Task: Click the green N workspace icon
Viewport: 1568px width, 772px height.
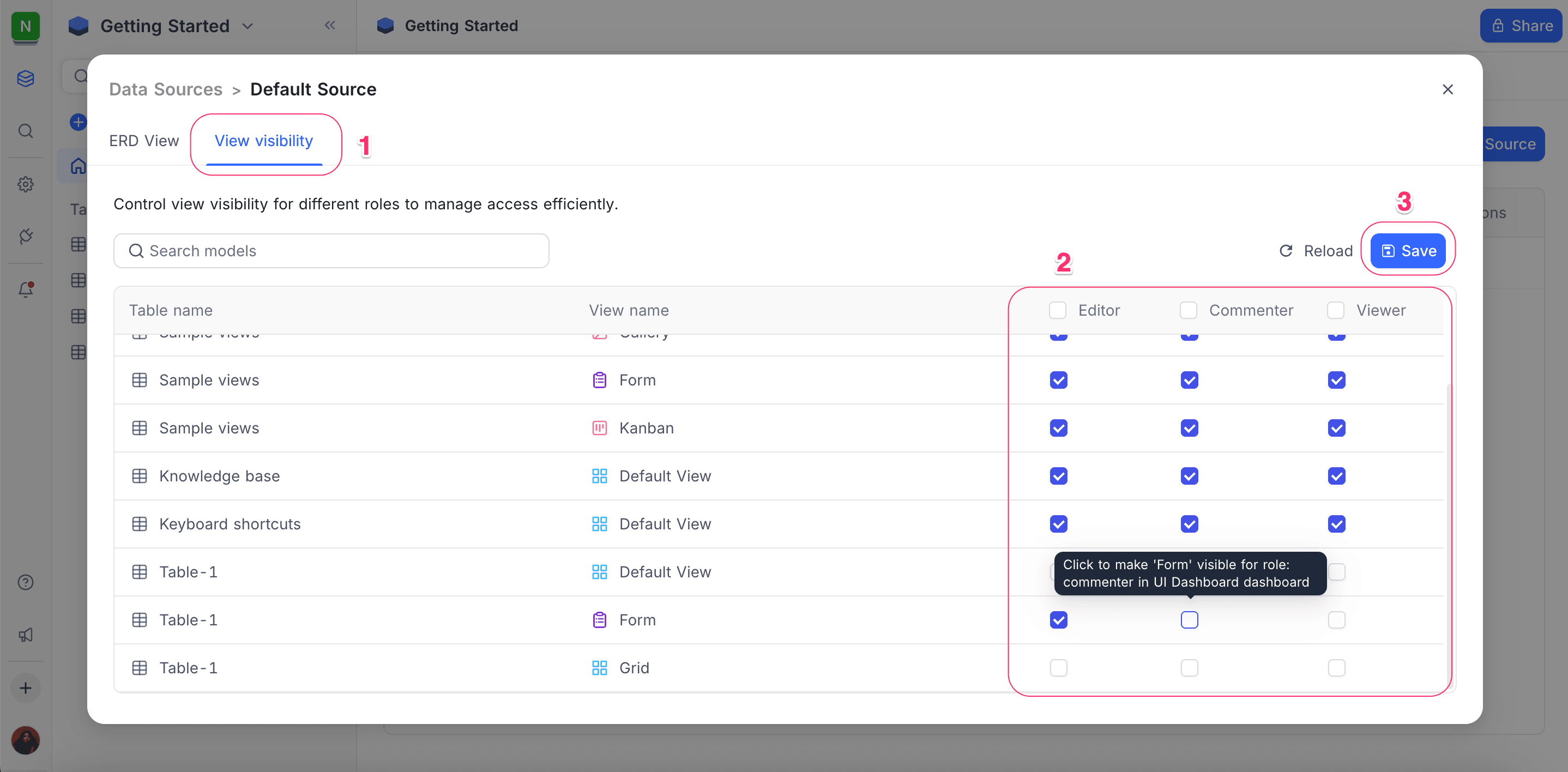Action: tap(25, 26)
